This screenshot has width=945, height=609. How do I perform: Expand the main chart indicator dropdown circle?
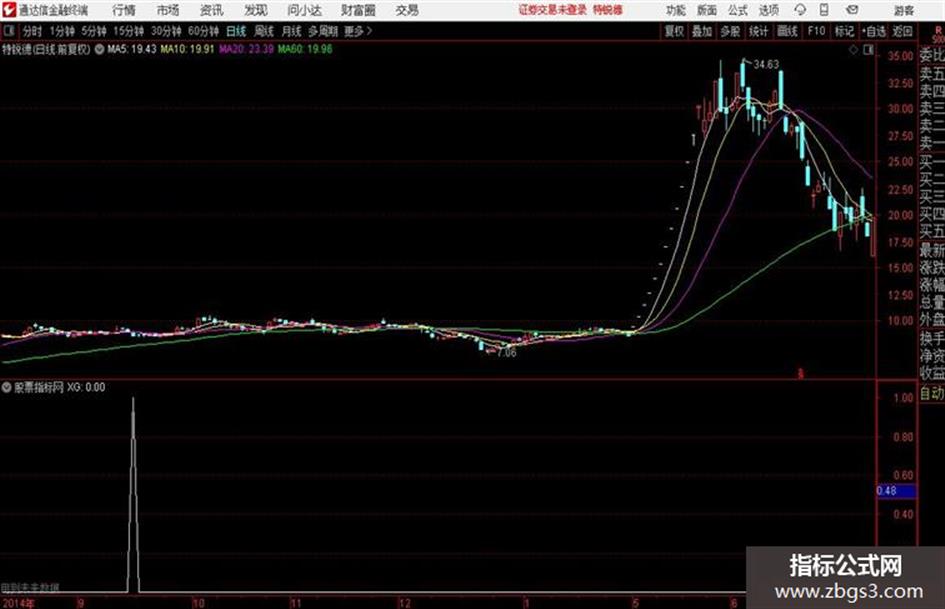[99, 49]
